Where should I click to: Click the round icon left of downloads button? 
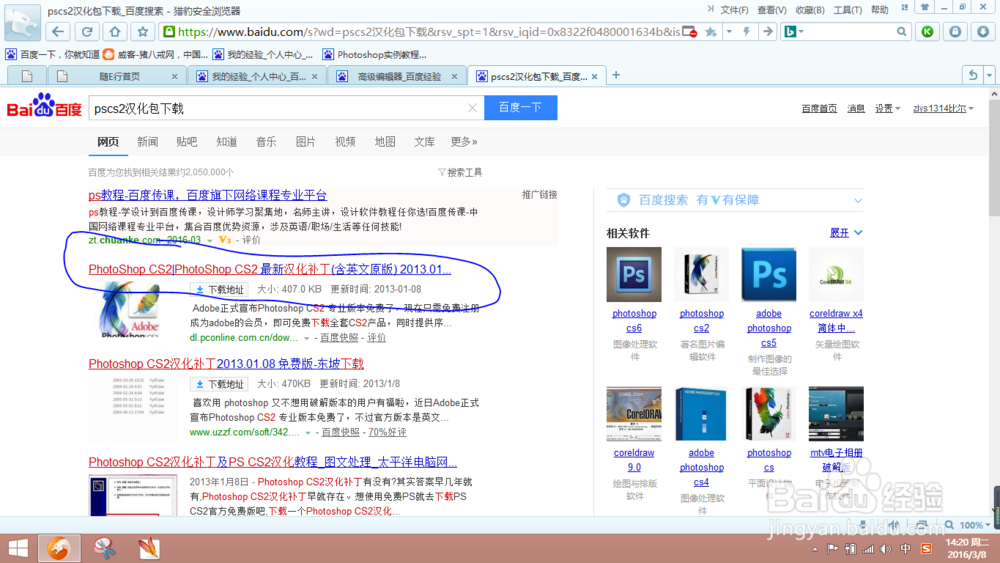[x=955, y=32]
